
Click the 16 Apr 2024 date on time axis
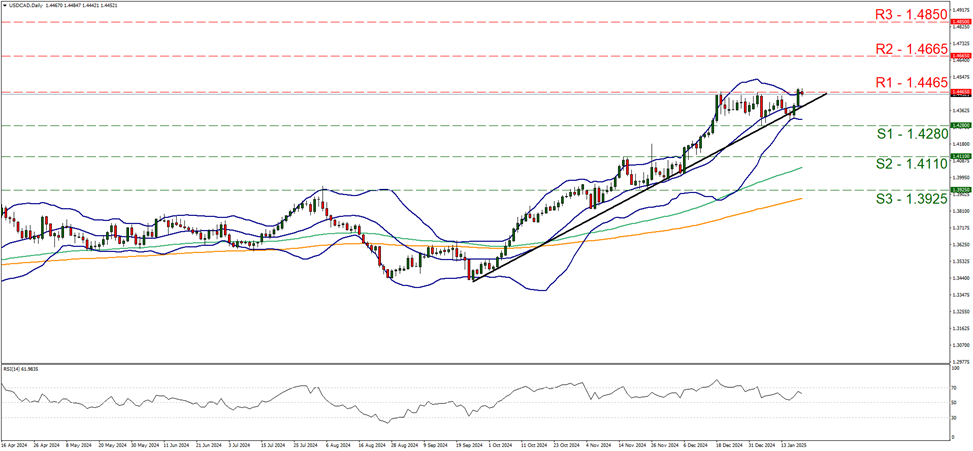pyautogui.click(x=14, y=446)
